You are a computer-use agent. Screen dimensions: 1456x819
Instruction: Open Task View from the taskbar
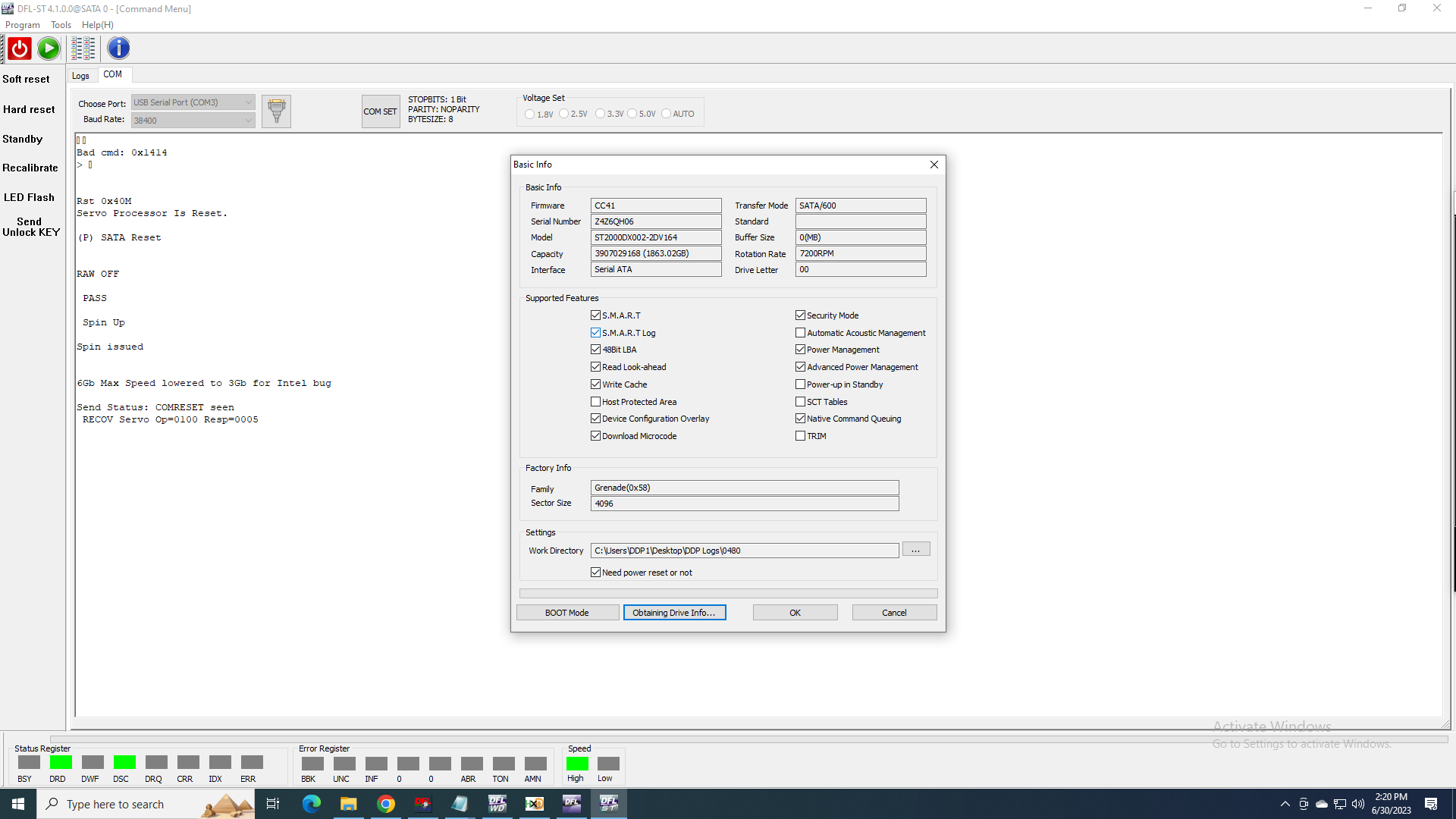(273, 804)
